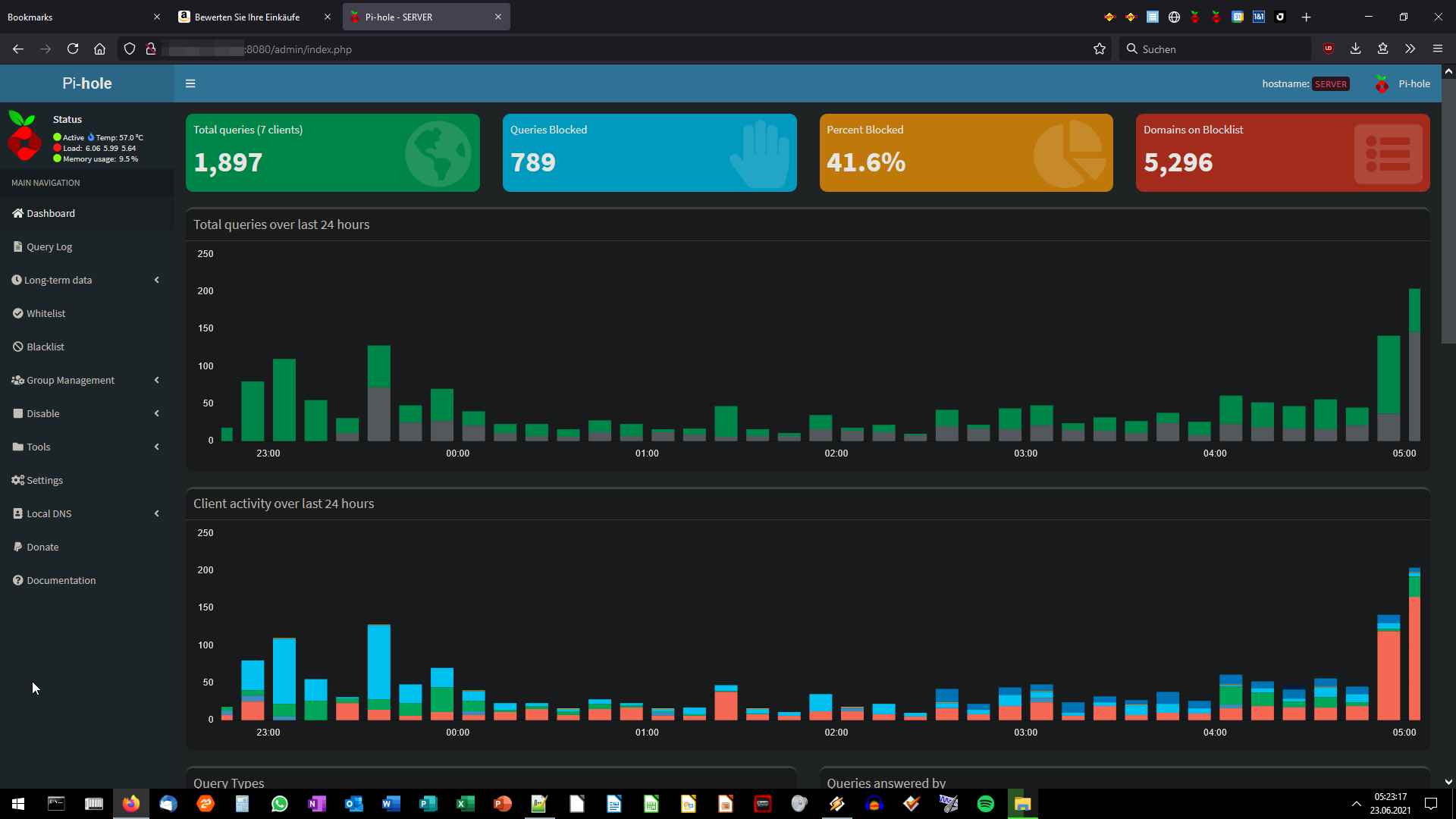Open Documentation question mark icon
This screenshot has height=819, width=1456.
coord(17,580)
